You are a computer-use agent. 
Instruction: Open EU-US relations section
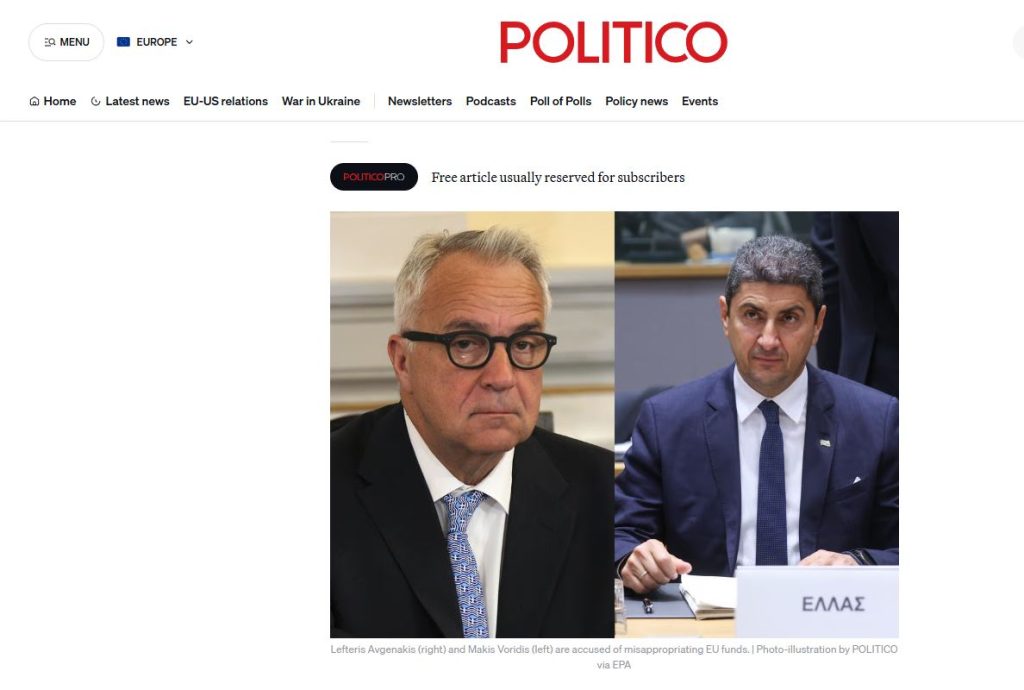(x=225, y=101)
